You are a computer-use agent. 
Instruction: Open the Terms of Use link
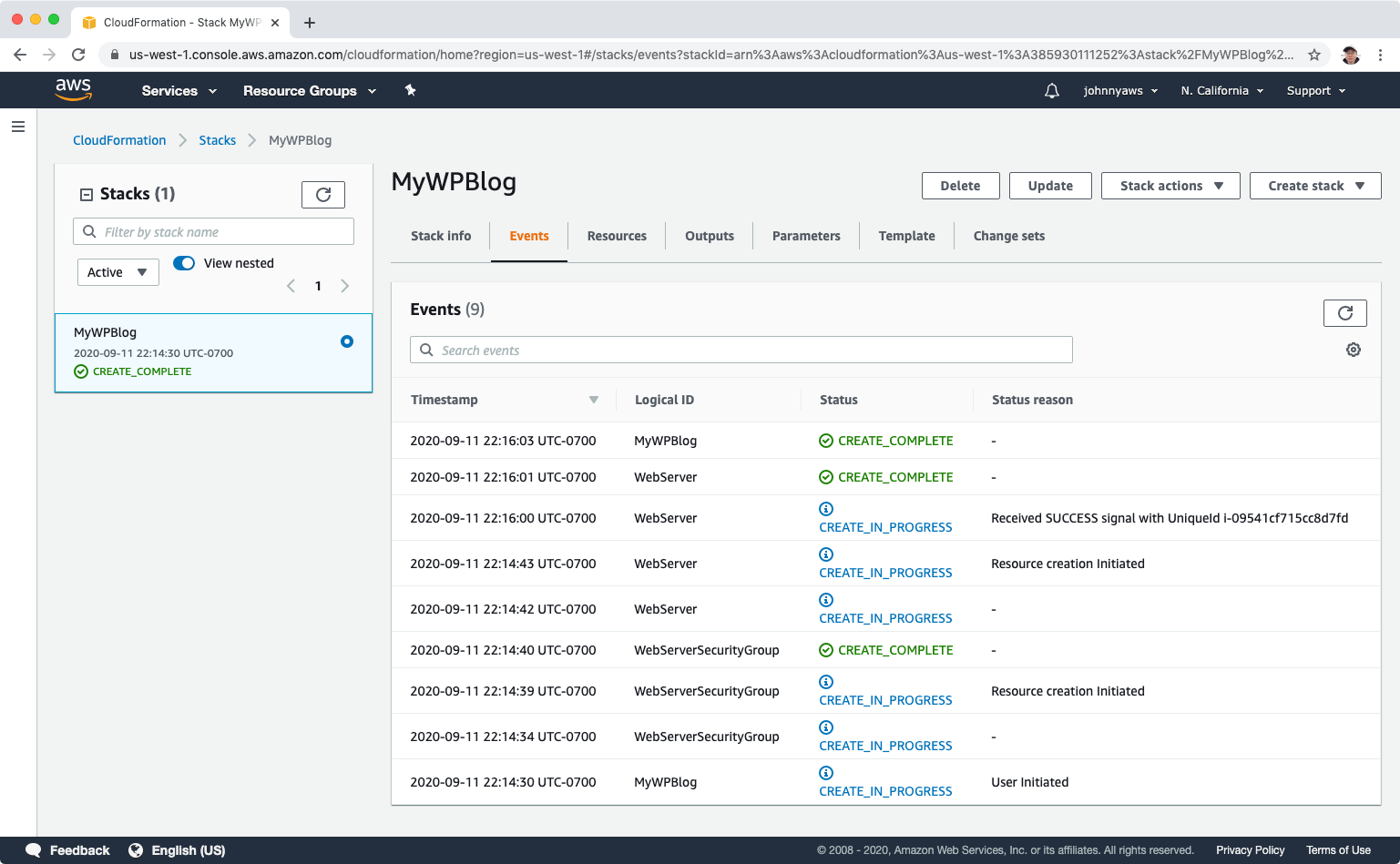coord(1338,850)
